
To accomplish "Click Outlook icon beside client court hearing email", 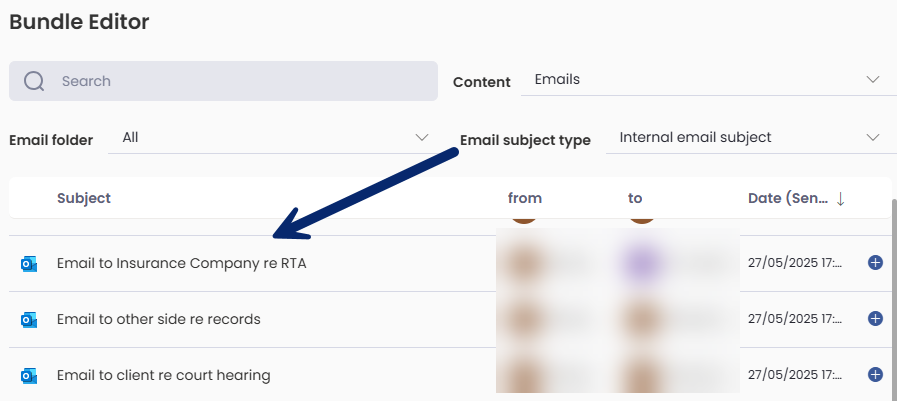I will pos(29,376).
